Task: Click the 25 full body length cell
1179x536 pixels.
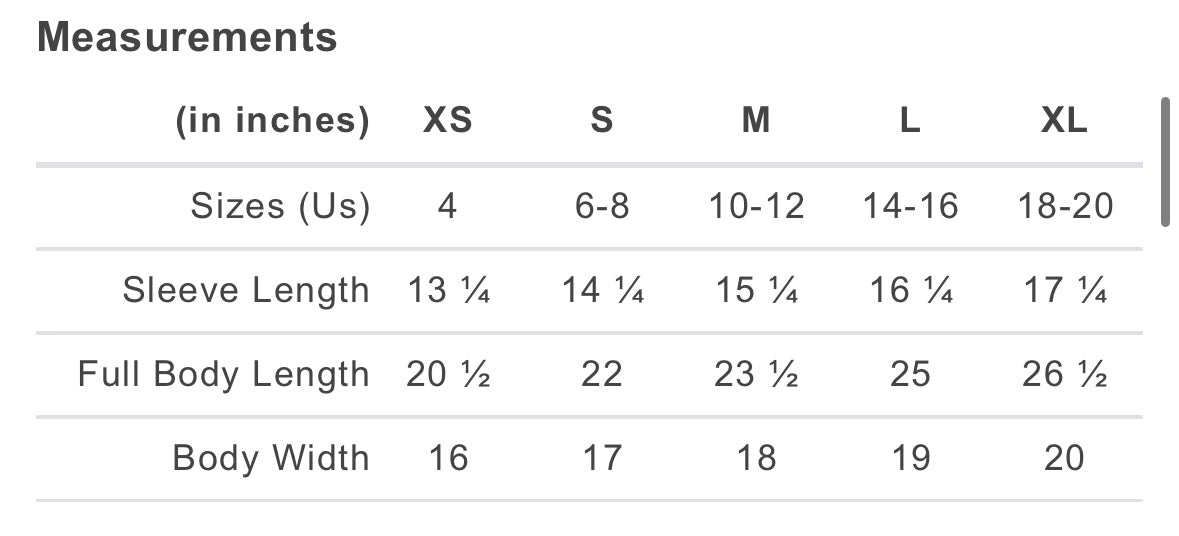Action: pyautogui.click(x=910, y=375)
